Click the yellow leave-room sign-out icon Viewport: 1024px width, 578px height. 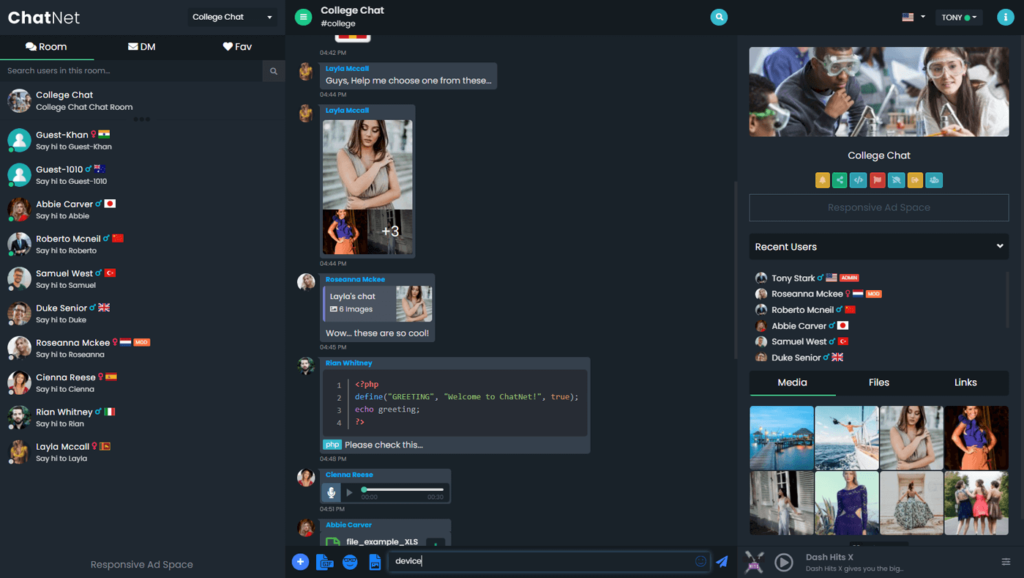pos(915,180)
